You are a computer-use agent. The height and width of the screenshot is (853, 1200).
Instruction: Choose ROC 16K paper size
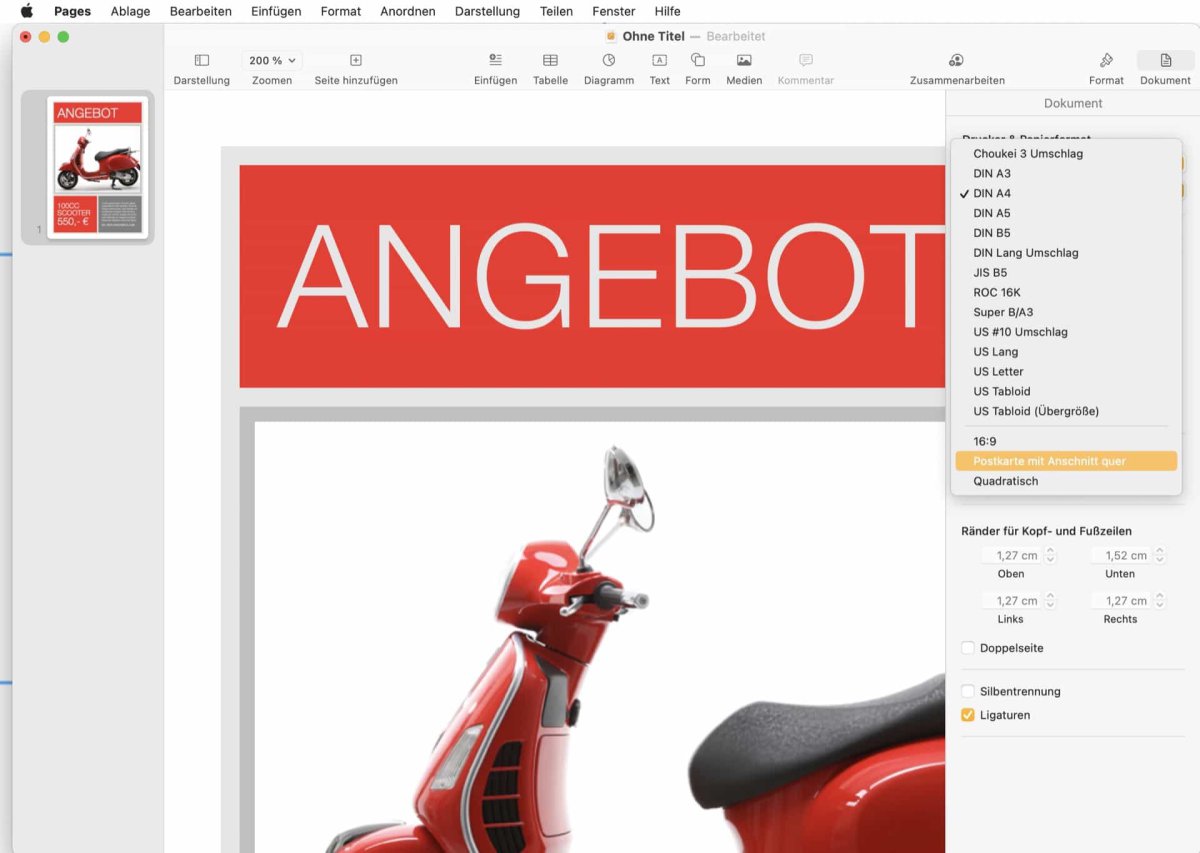tap(1066, 293)
